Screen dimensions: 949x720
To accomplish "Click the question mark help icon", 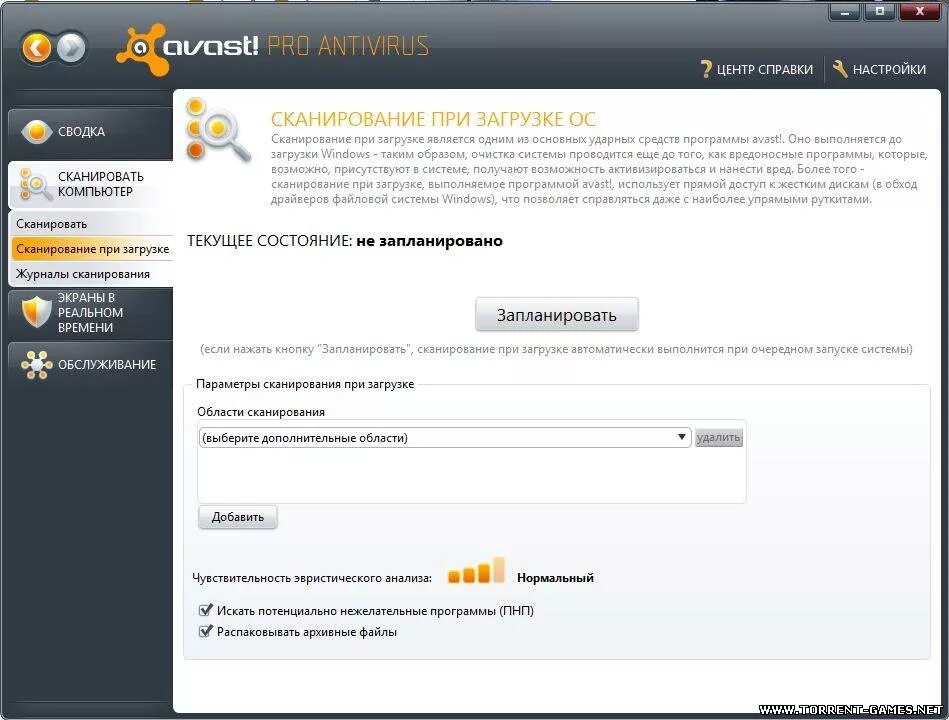I will [706, 70].
